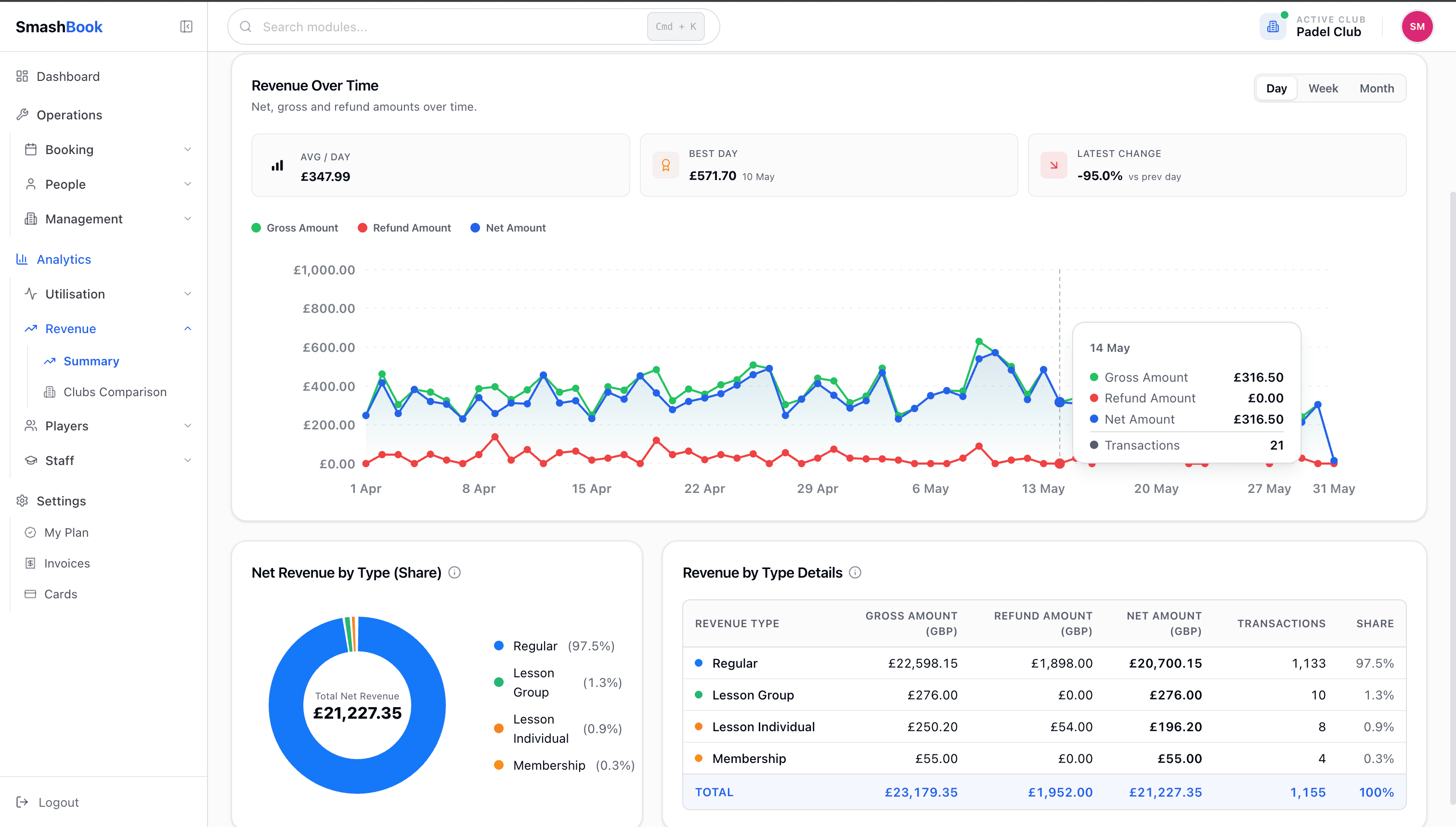Click the Logout icon
Screen dimensions: 1456x827
(x=22, y=802)
